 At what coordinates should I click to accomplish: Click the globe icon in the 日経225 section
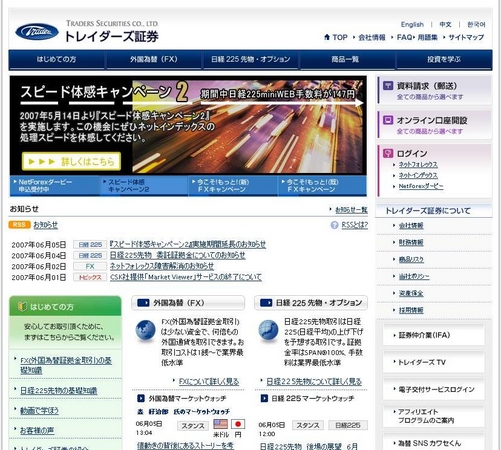pyautogui.click(x=268, y=330)
